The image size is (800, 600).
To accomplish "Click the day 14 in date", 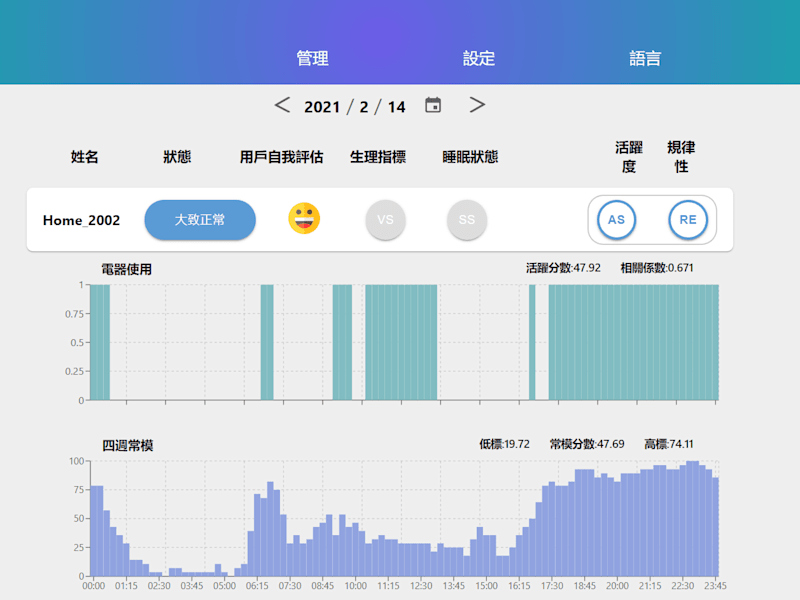I will pos(396,107).
